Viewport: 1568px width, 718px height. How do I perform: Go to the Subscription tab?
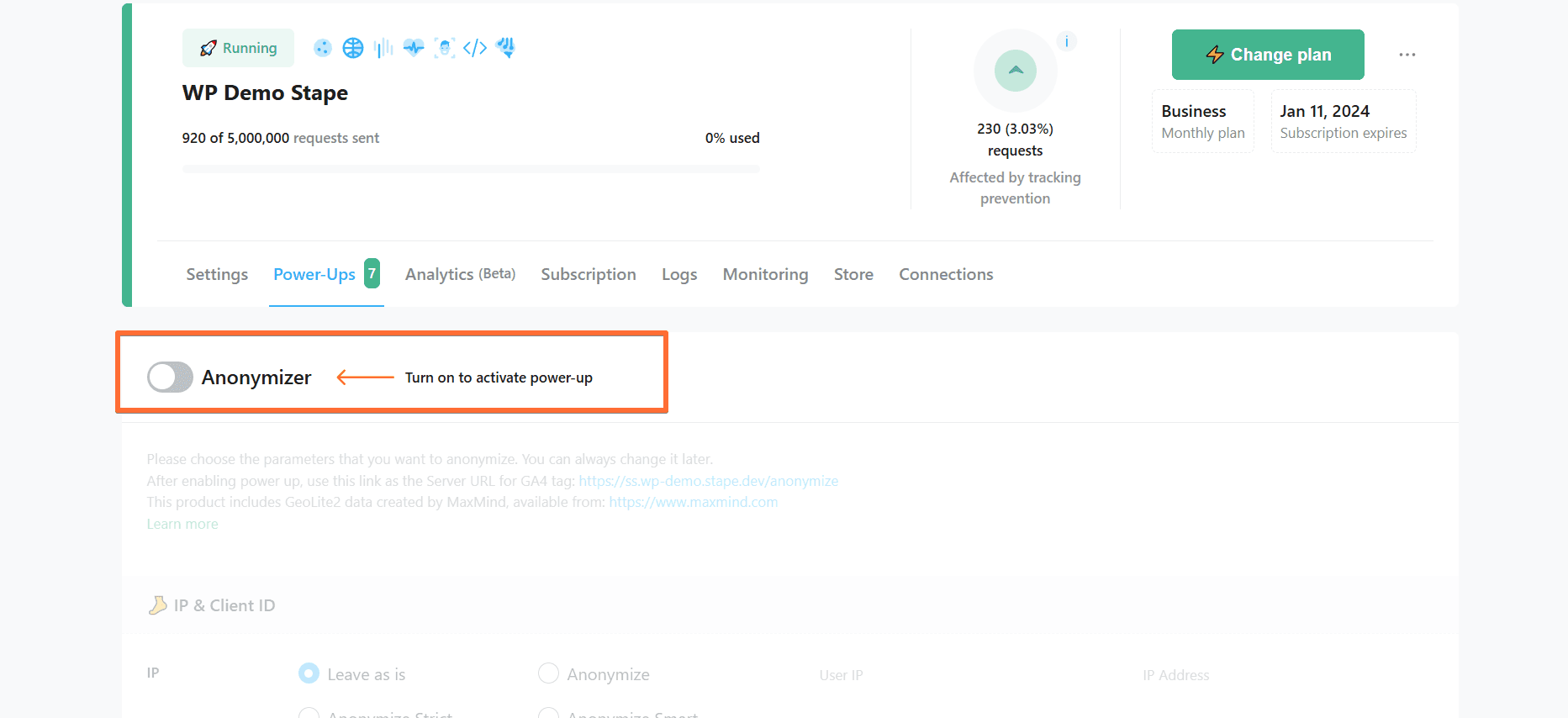(x=589, y=274)
